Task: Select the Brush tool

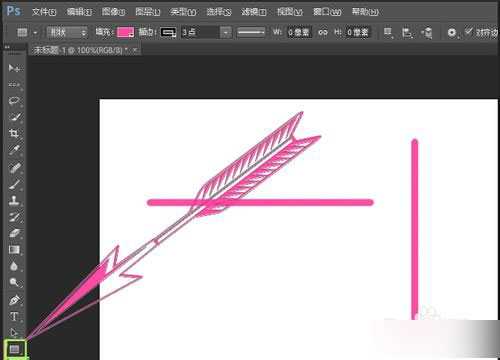Action: (14, 184)
